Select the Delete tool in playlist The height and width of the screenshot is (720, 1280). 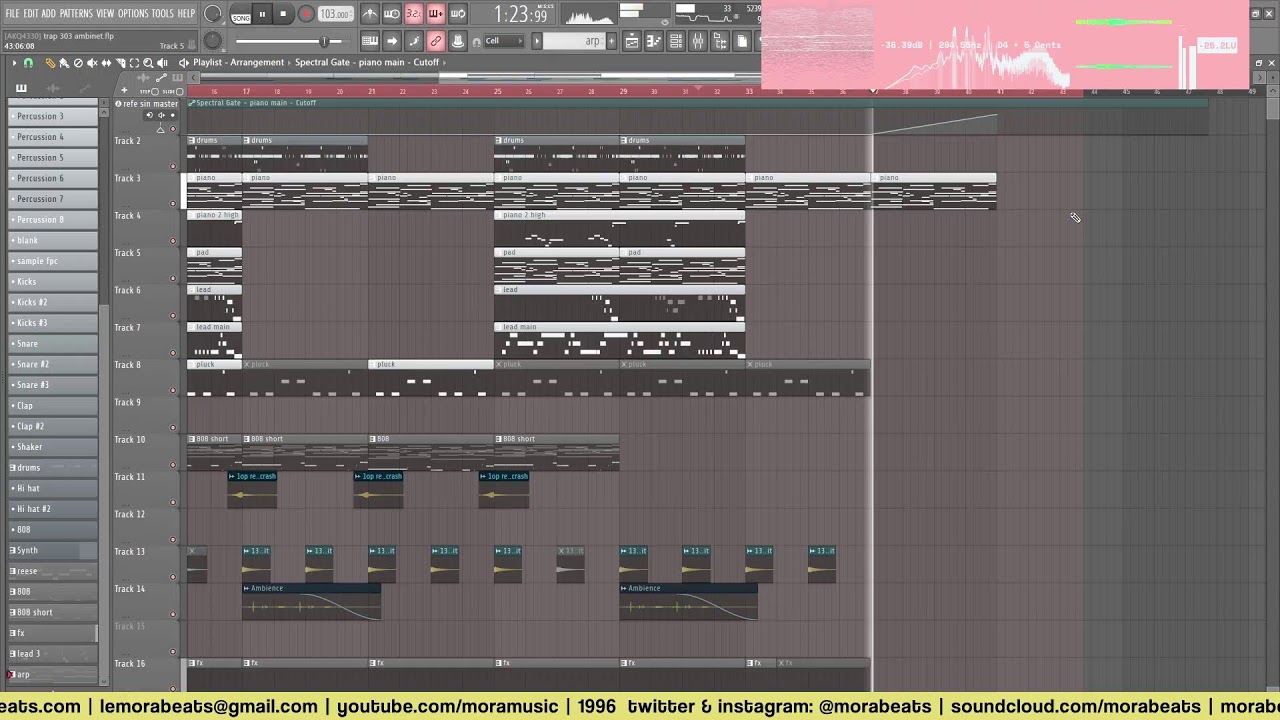(x=78, y=63)
